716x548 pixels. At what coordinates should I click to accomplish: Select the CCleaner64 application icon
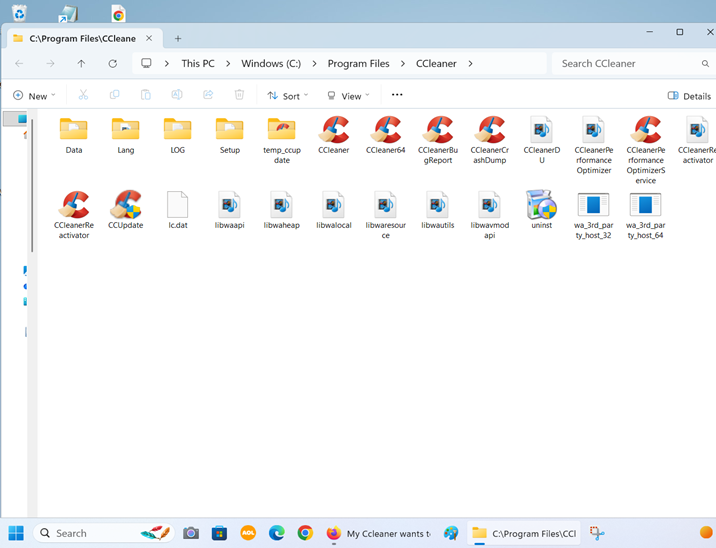tap(386, 130)
